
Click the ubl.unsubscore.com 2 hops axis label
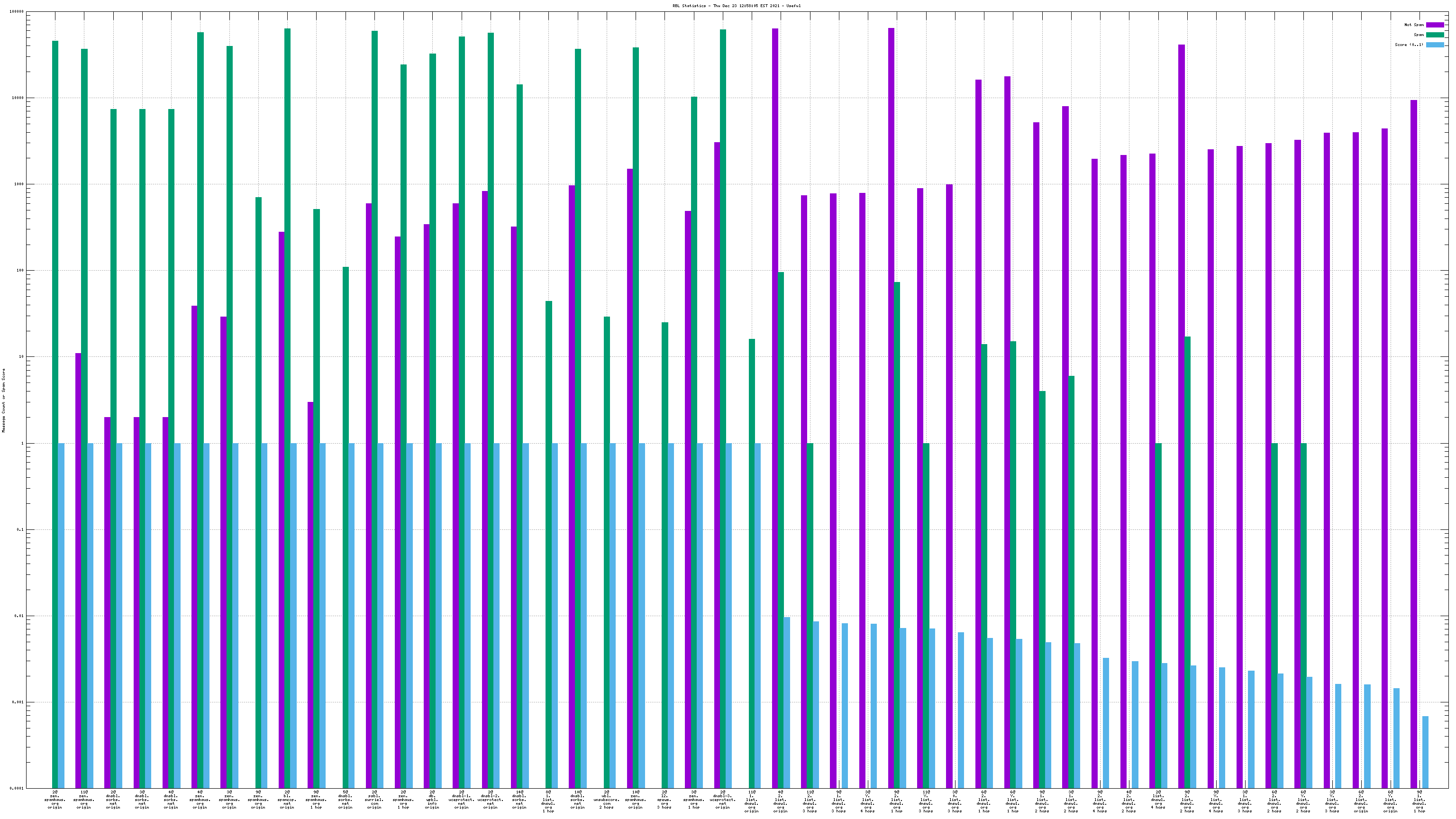click(607, 800)
